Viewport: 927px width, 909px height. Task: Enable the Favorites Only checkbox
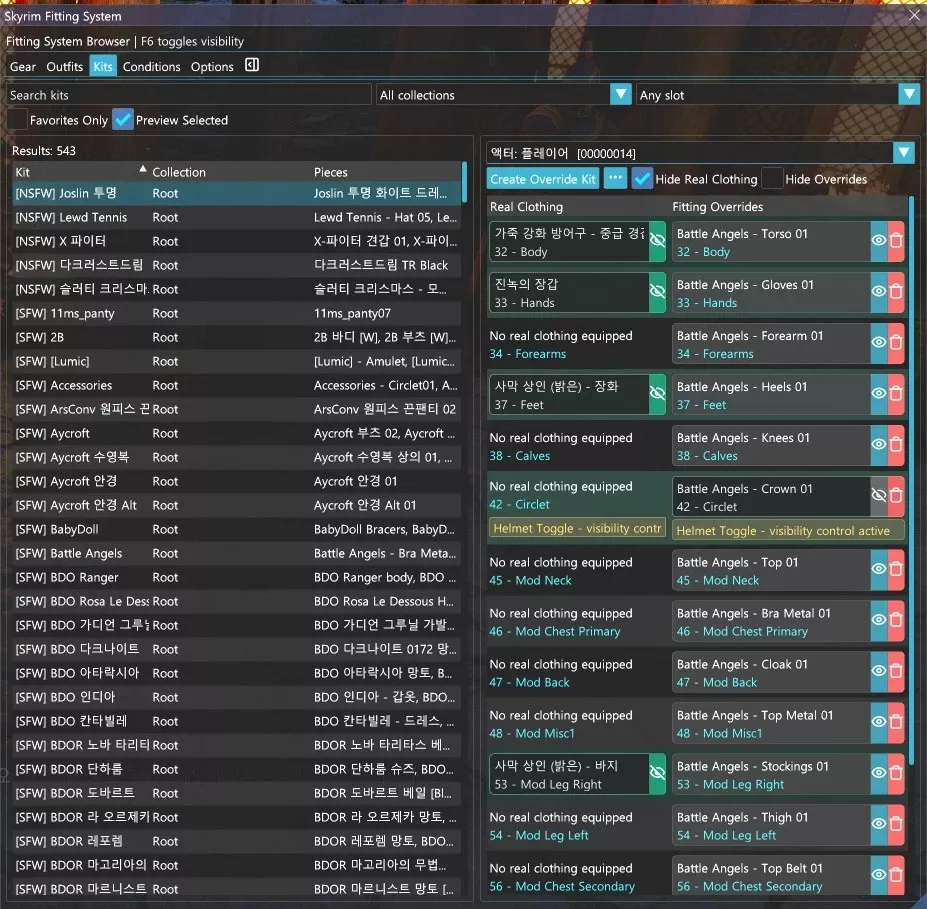click(18, 120)
